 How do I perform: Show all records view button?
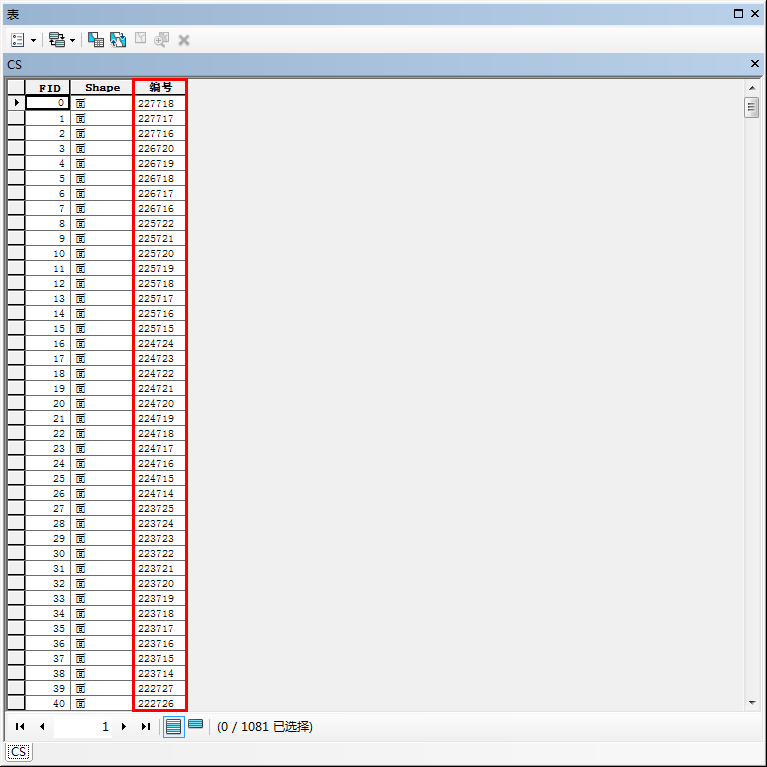coord(174,727)
